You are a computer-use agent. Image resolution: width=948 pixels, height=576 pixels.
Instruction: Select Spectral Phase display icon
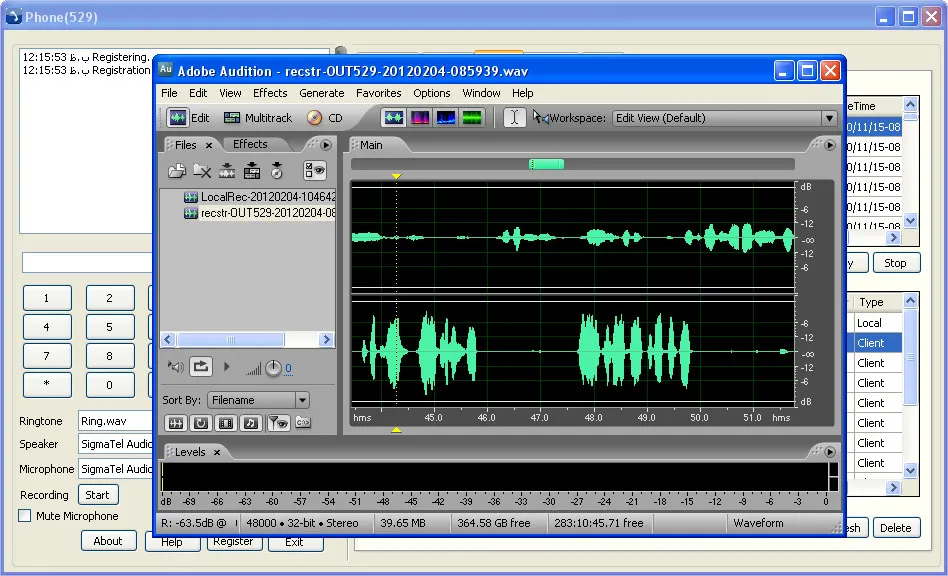pyautogui.click(x=472, y=118)
